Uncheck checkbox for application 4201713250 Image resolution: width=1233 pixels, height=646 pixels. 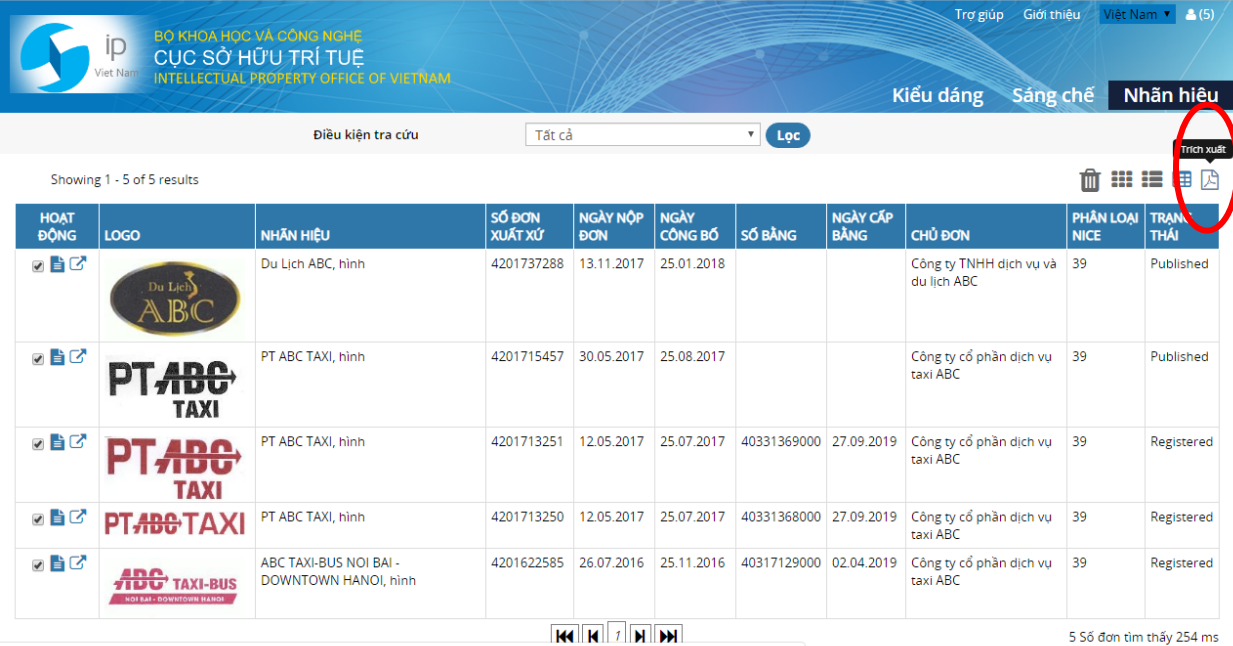click(38, 519)
